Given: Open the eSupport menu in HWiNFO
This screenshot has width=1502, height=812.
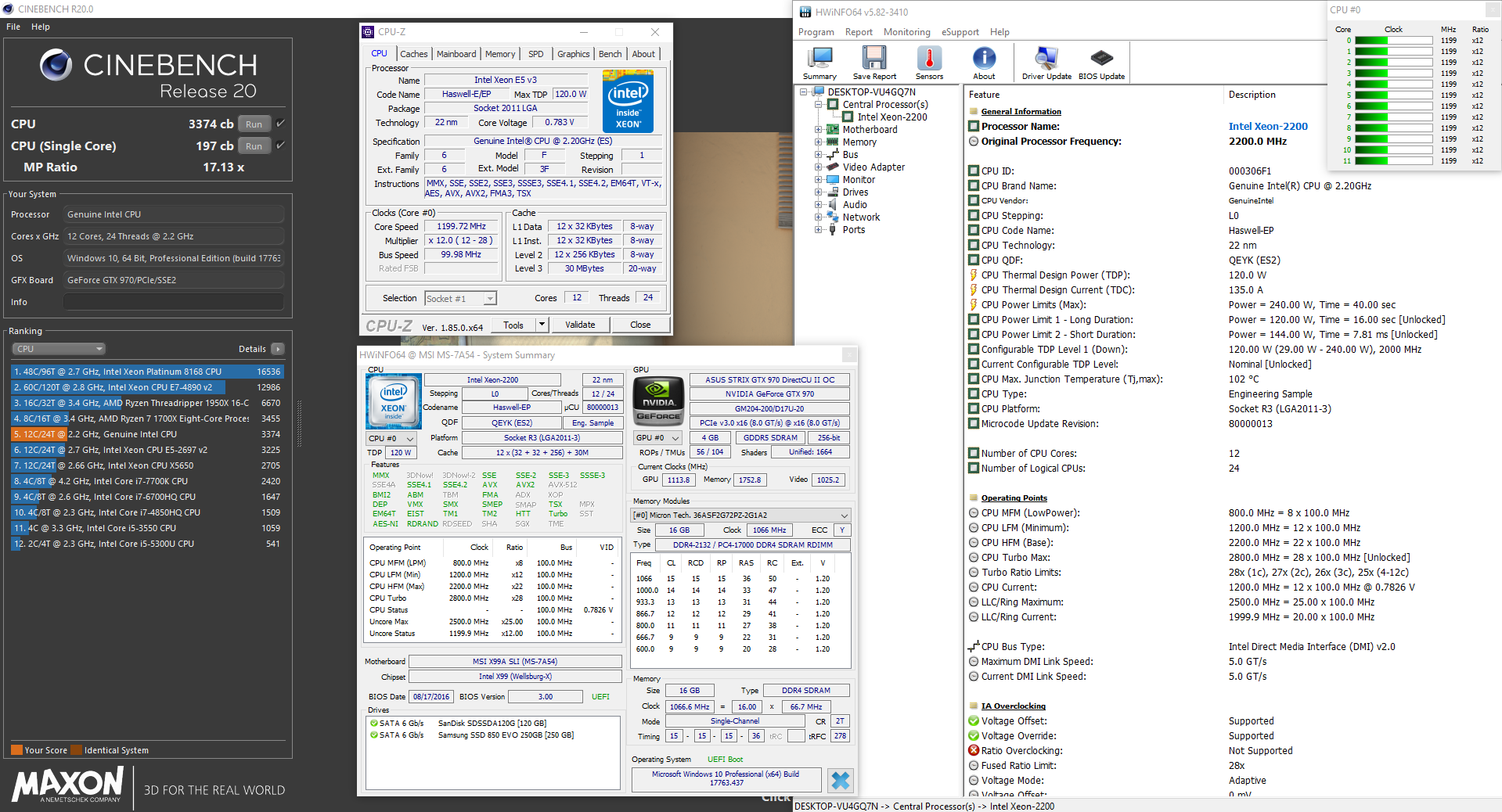Looking at the screenshot, I should click(960, 32).
